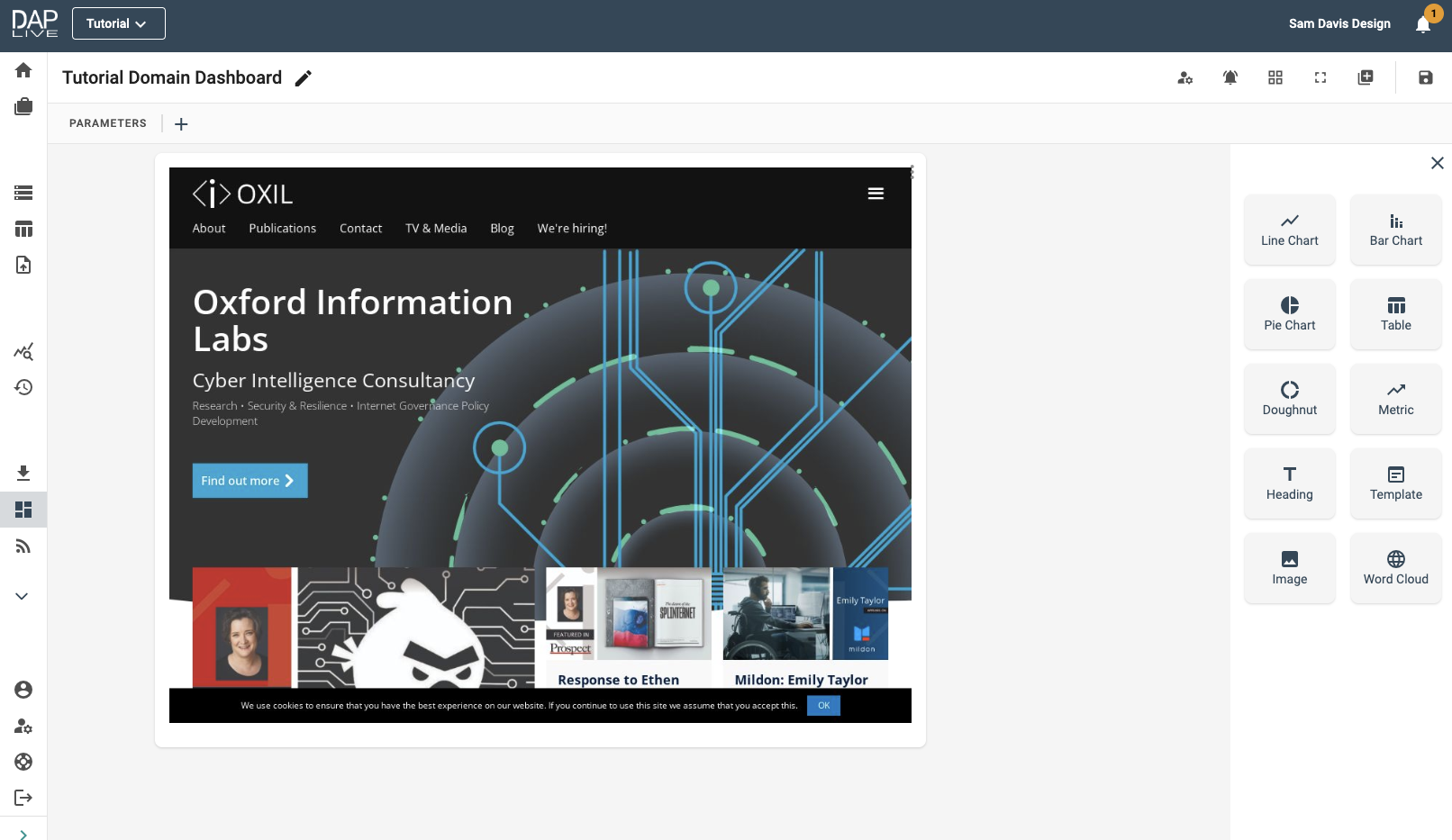The image size is (1452, 840).
Task: Add a Word Cloud widget
Action: tap(1395, 568)
